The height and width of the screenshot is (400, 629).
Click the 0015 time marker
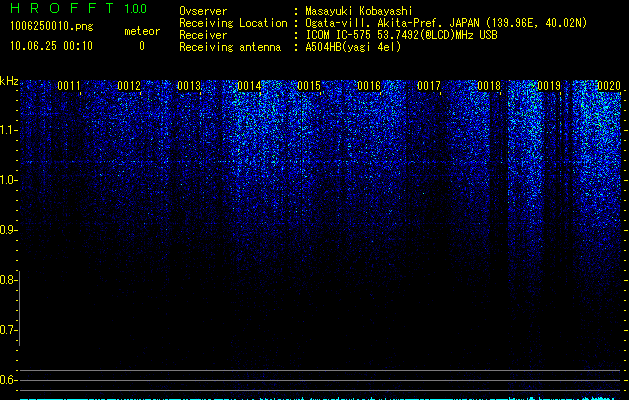(309, 86)
